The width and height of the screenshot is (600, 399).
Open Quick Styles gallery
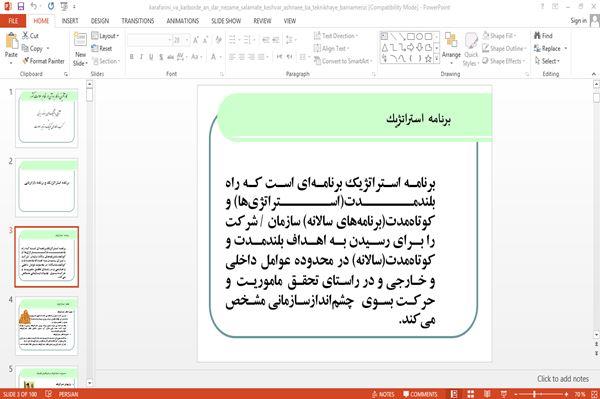click(x=471, y=50)
